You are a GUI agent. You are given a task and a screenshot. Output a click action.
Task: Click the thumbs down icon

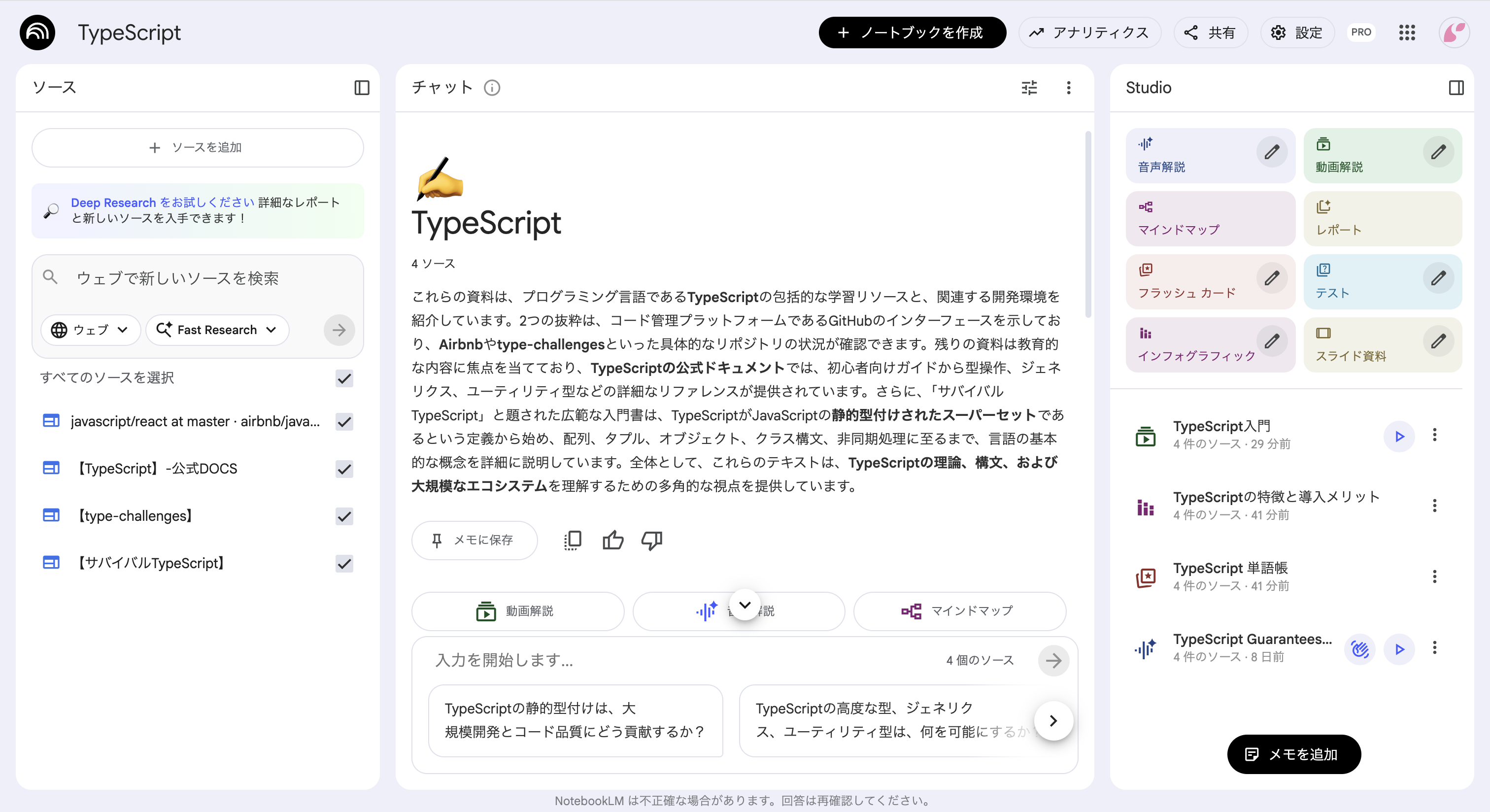(652, 540)
